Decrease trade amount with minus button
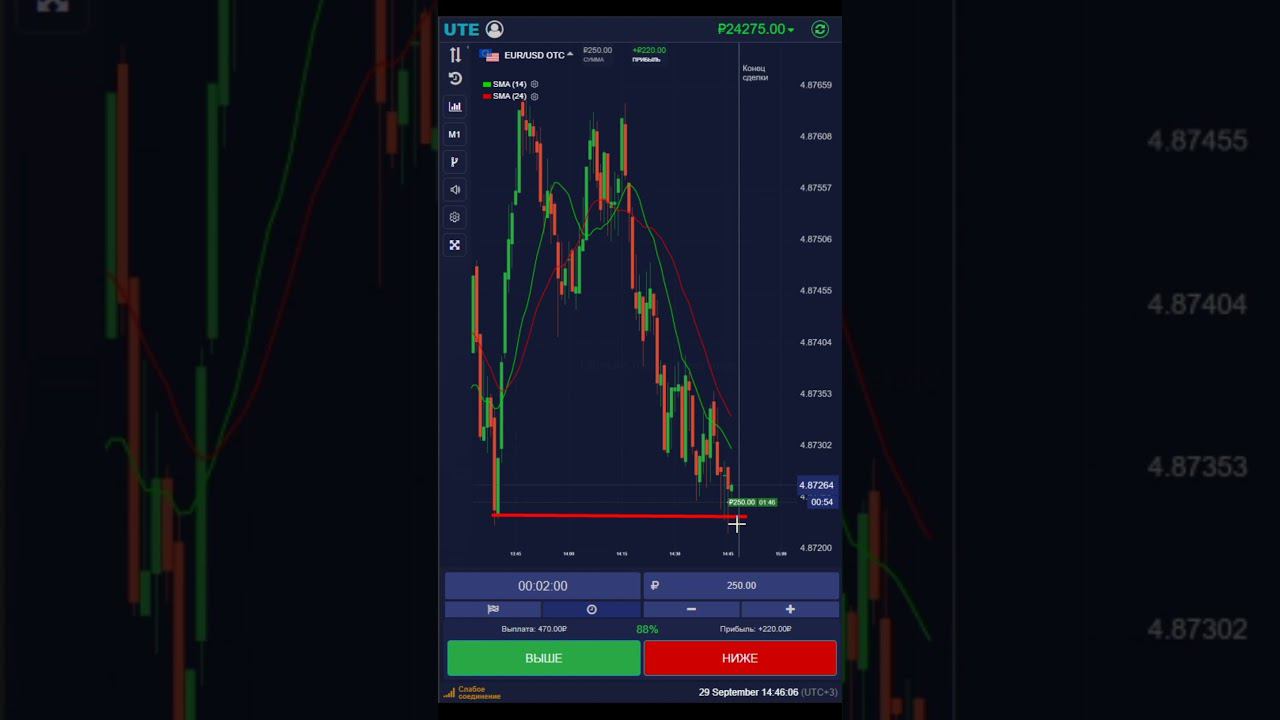Image resolution: width=1280 pixels, height=720 pixels. [x=691, y=609]
